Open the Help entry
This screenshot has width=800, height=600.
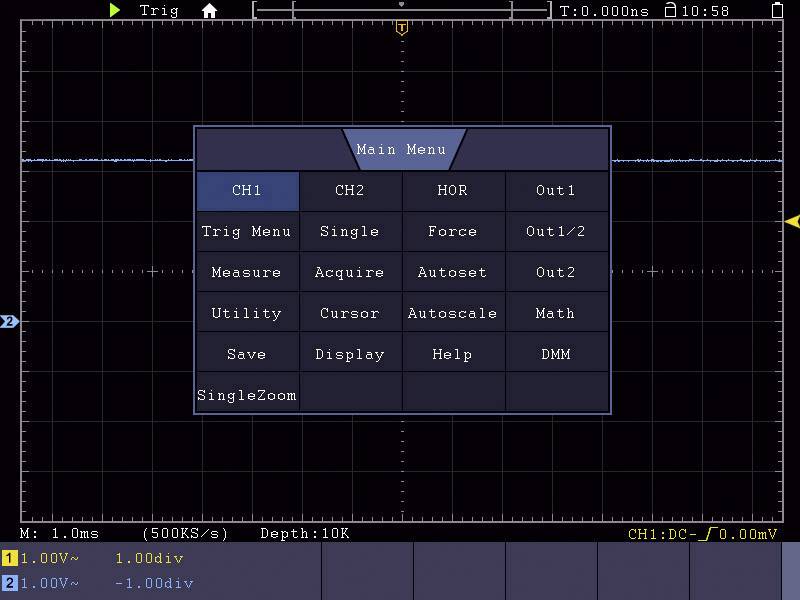(x=453, y=353)
